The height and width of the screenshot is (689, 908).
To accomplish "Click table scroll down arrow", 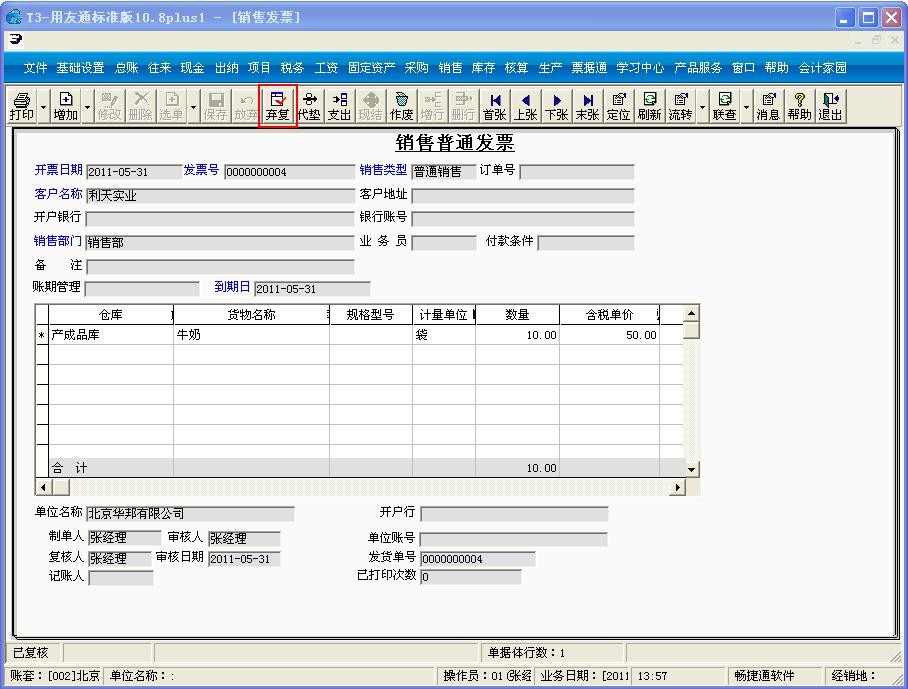I will point(691,470).
